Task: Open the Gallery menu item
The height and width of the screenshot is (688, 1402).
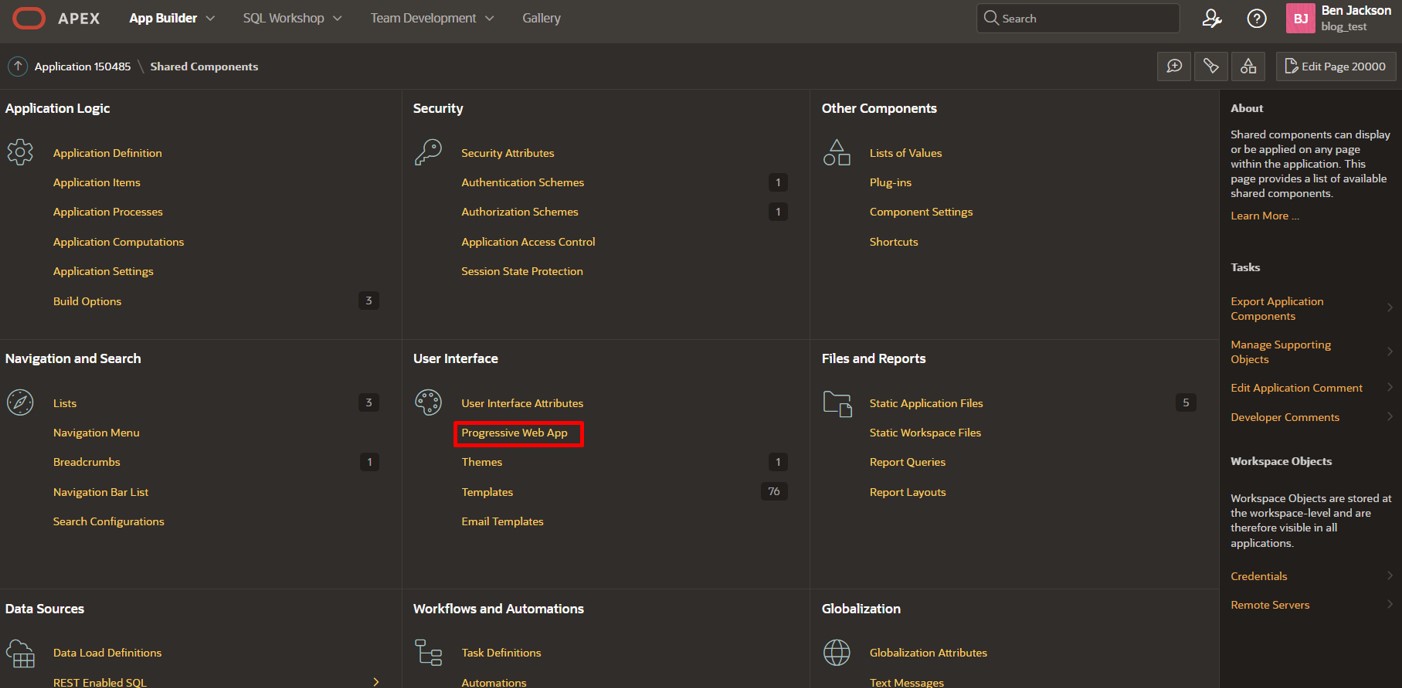Action: click(x=541, y=18)
